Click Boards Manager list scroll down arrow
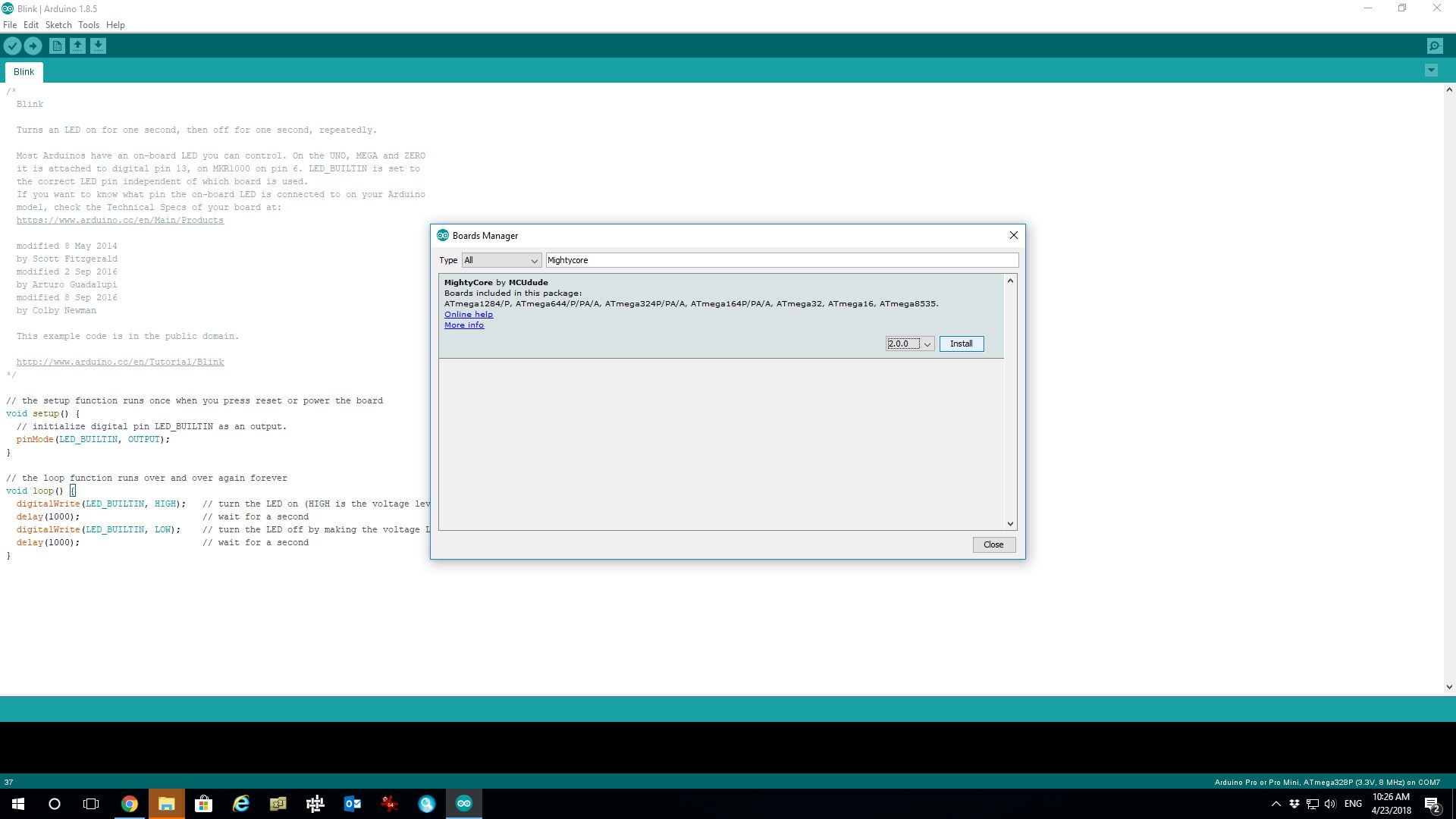The height and width of the screenshot is (819, 1456). pos(1009,523)
